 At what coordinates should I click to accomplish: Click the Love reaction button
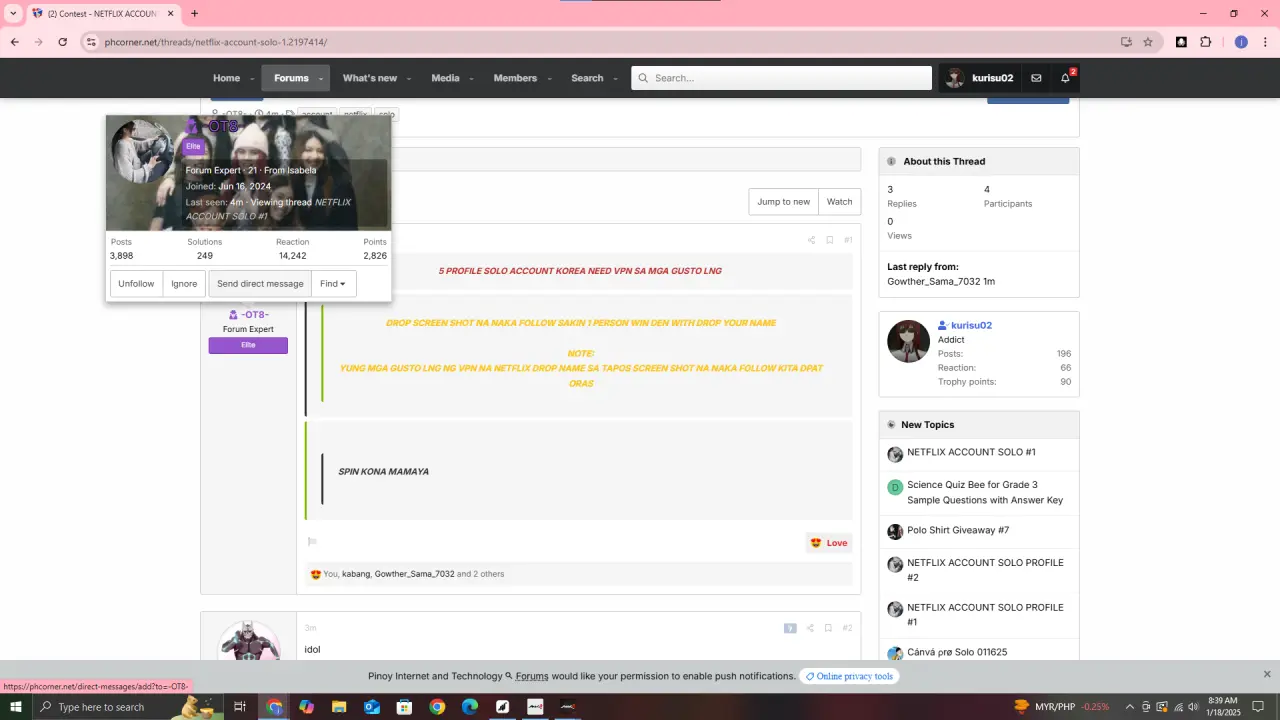tap(829, 543)
